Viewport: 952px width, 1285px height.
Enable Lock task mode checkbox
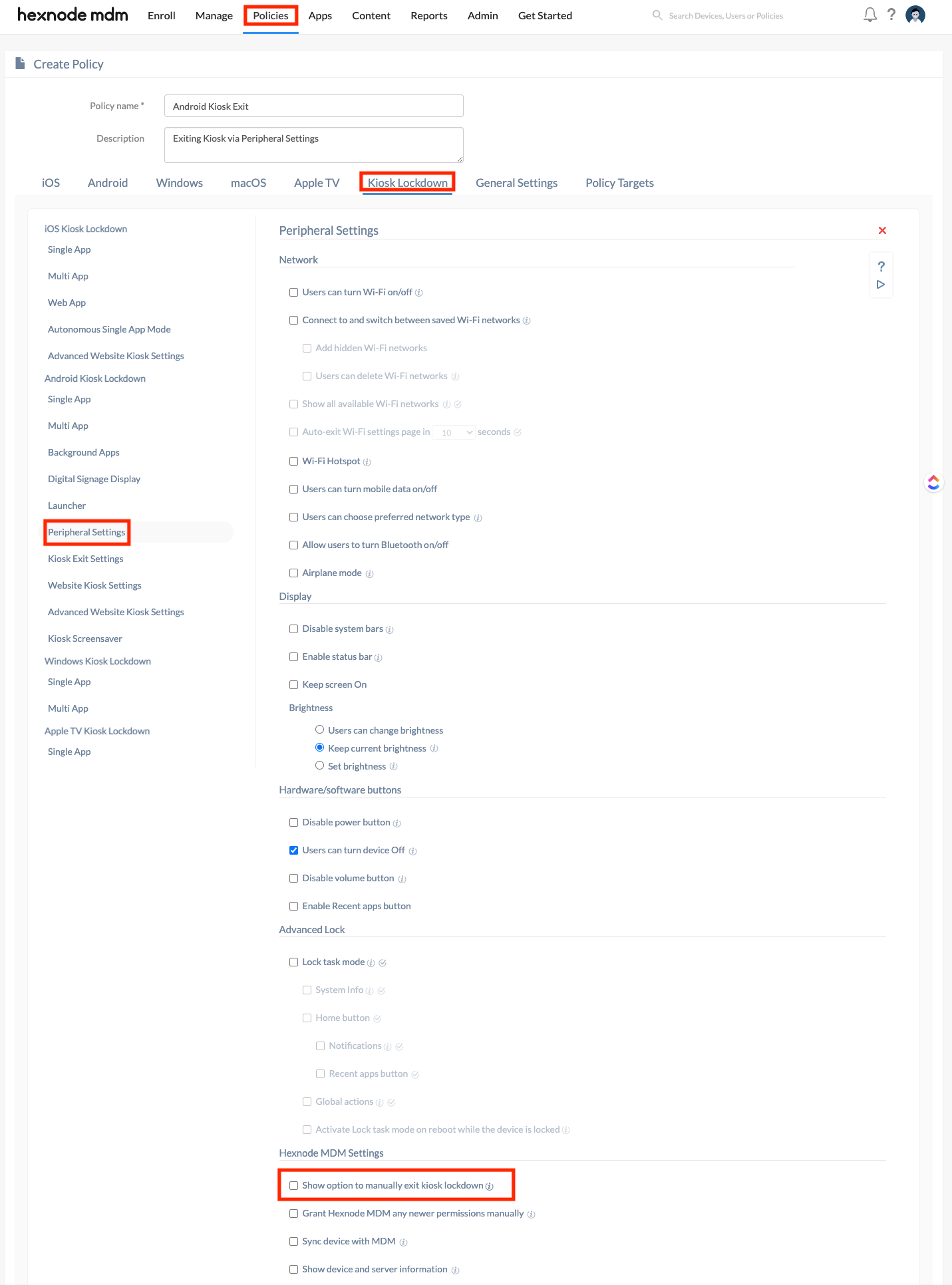click(x=293, y=962)
